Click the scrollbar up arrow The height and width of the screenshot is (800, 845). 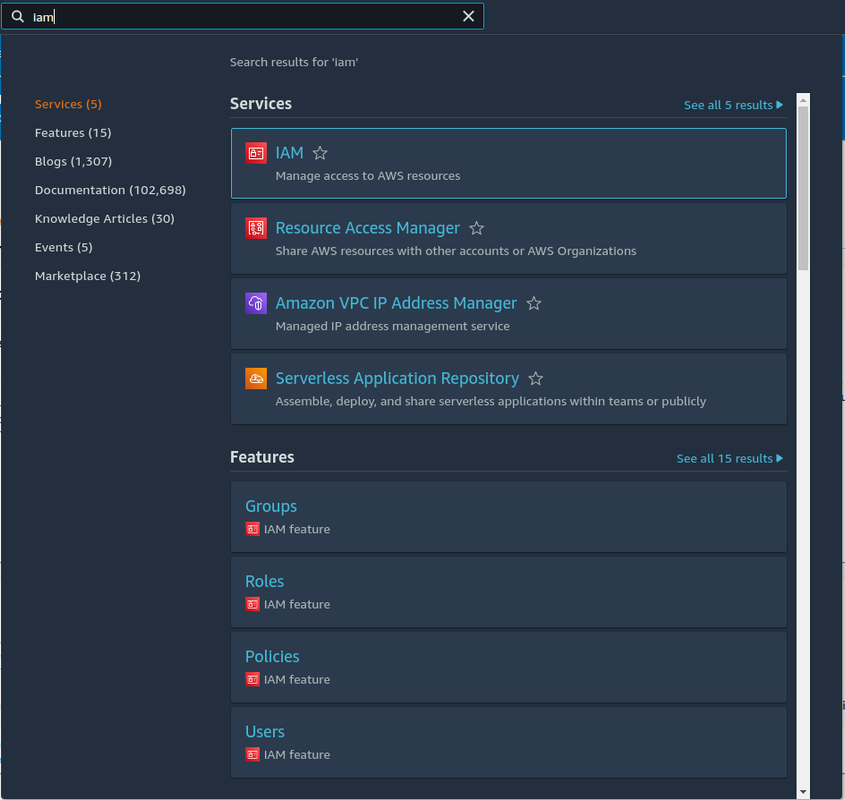coord(803,100)
